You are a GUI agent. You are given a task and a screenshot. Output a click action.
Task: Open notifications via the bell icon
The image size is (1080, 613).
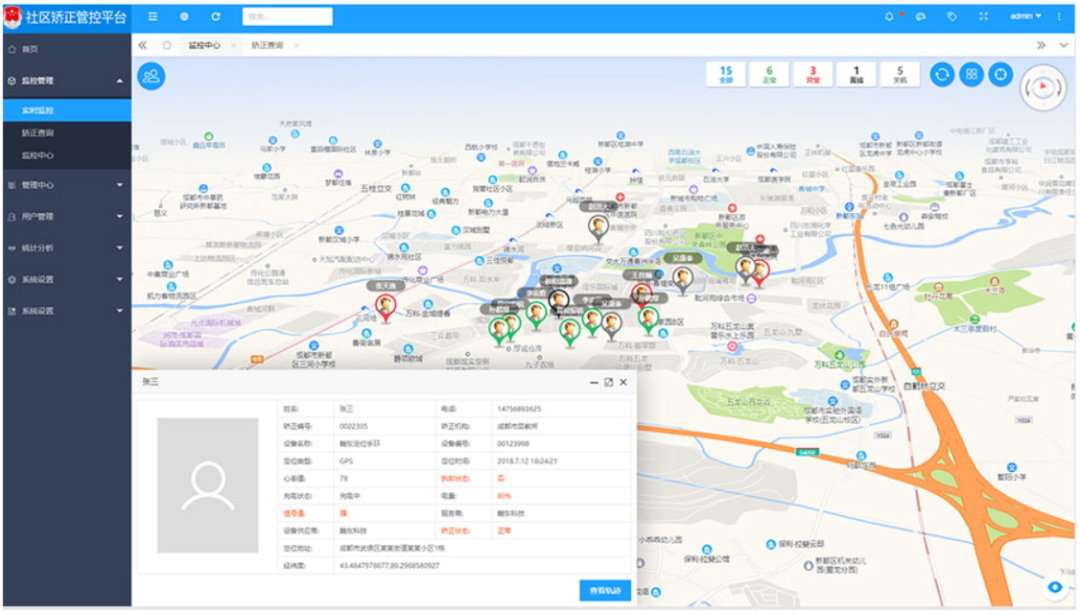point(889,17)
